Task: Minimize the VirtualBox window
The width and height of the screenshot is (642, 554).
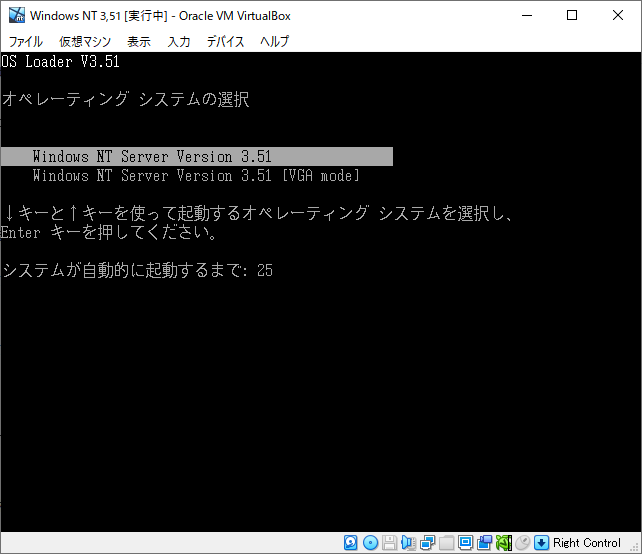Action: point(527,16)
